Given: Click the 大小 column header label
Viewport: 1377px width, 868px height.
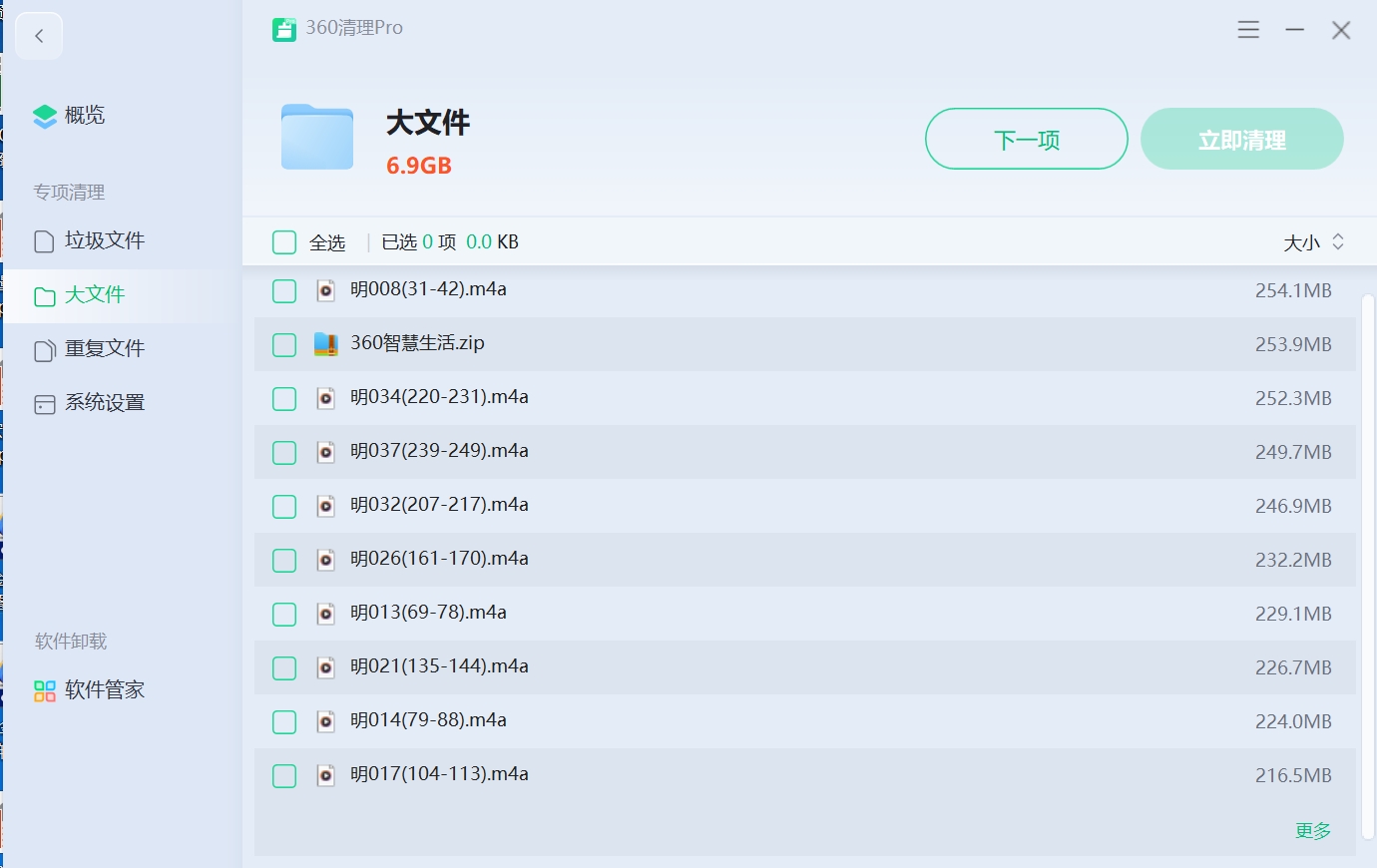Looking at the screenshot, I should click(x=1302, y=242).
